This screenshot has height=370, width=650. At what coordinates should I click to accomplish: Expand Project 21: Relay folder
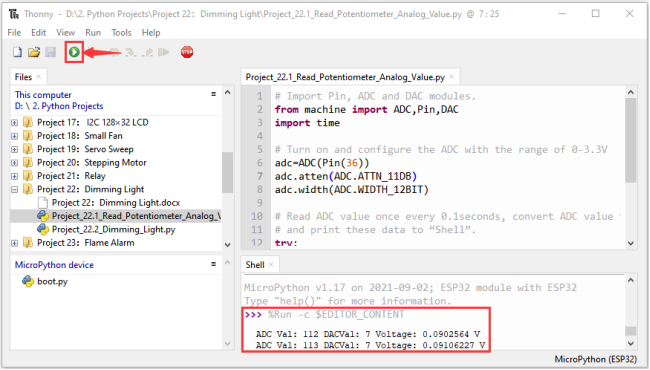(15, 176)
